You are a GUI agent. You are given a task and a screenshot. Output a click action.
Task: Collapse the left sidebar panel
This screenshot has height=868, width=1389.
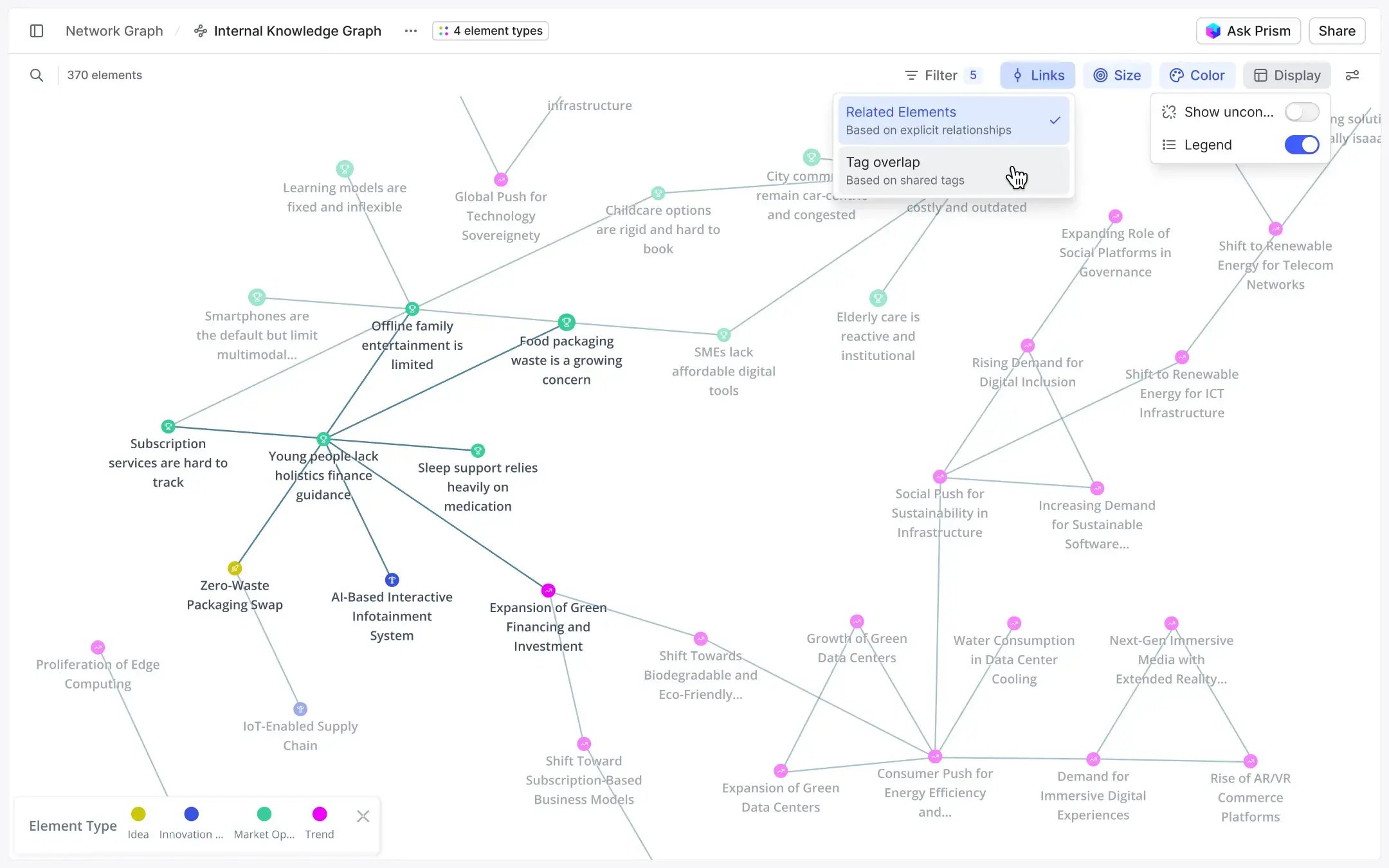point(37,30)
